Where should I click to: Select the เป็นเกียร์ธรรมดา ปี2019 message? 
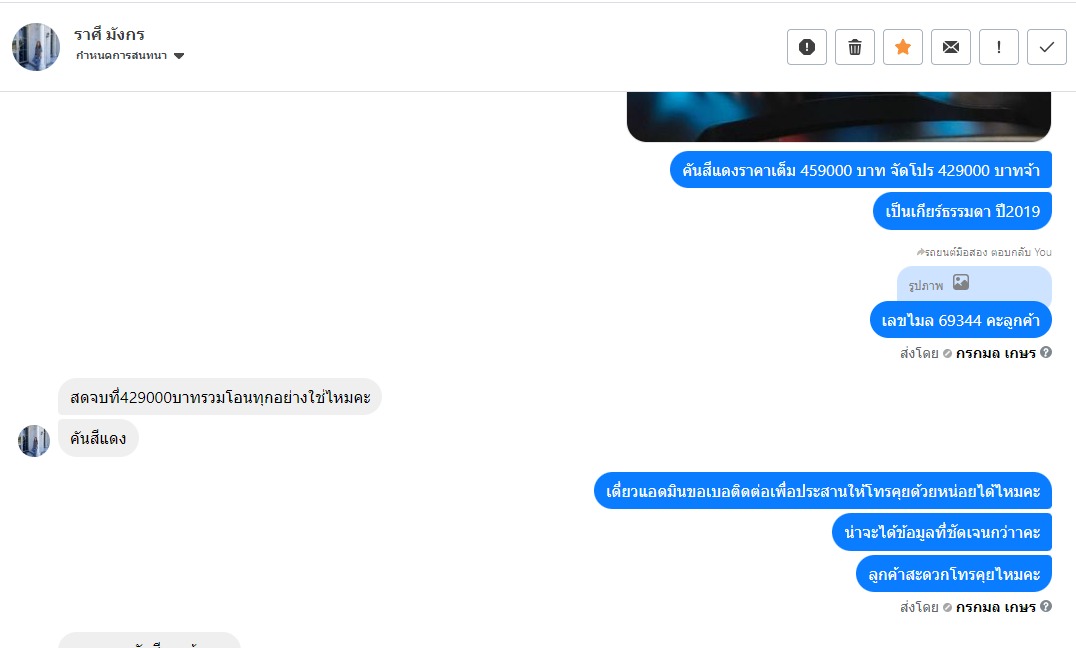[x=962, y=211]
